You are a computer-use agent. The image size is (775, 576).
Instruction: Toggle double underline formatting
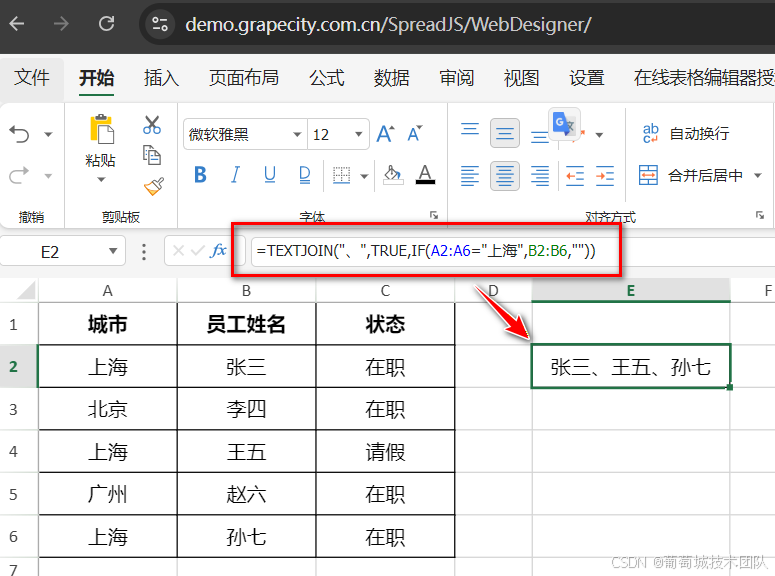click(305, 175)
